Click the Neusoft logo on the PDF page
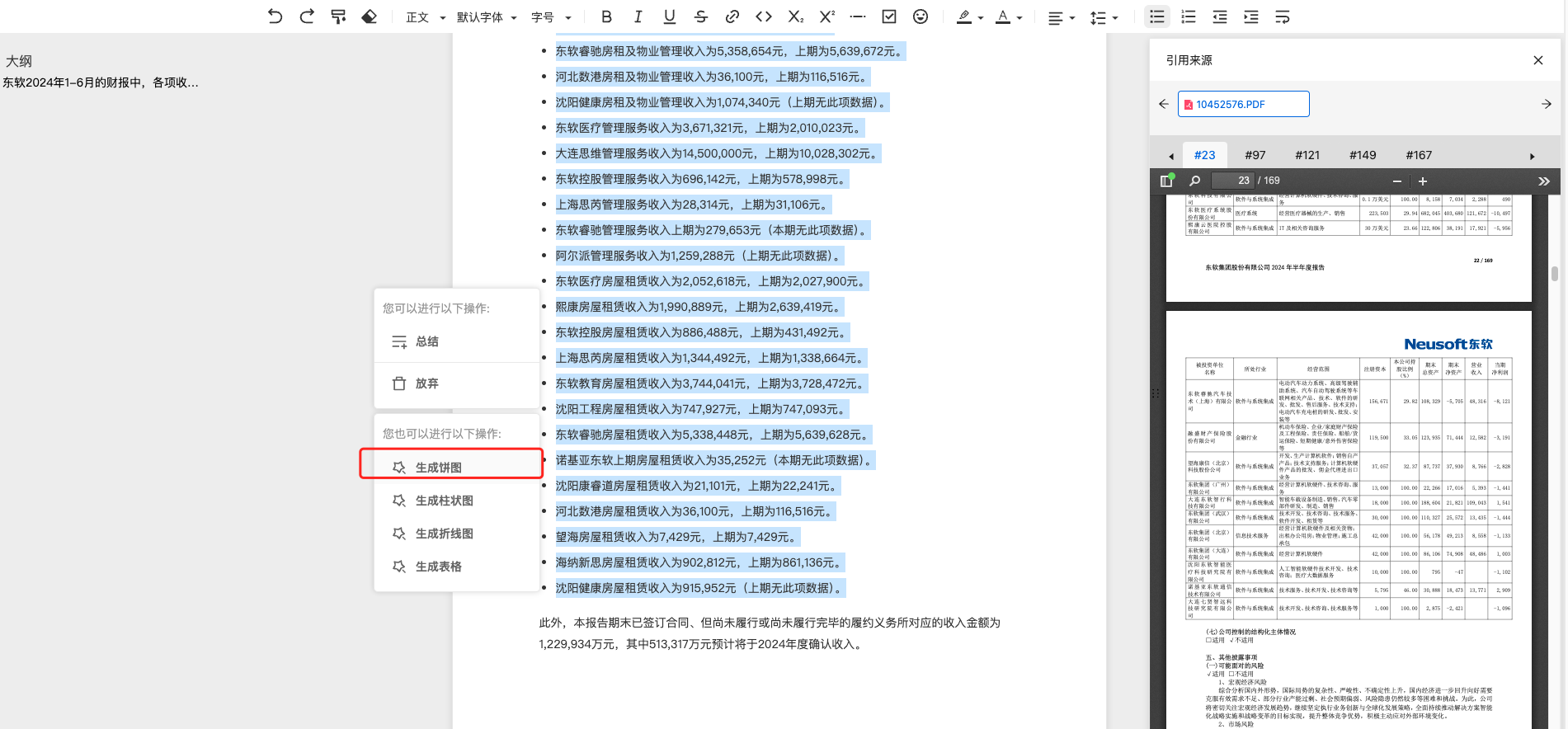 (1448, 344)
